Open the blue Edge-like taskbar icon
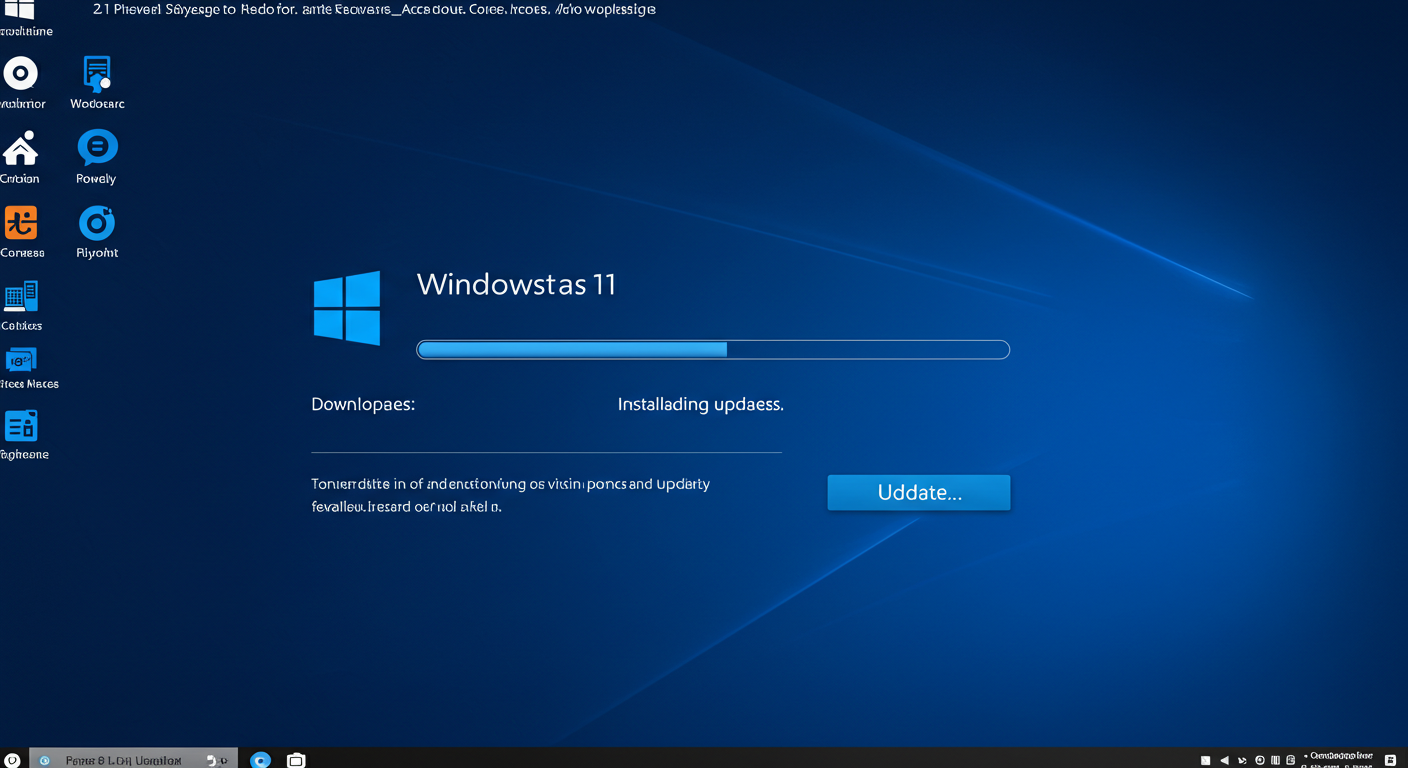 point(260,760)
